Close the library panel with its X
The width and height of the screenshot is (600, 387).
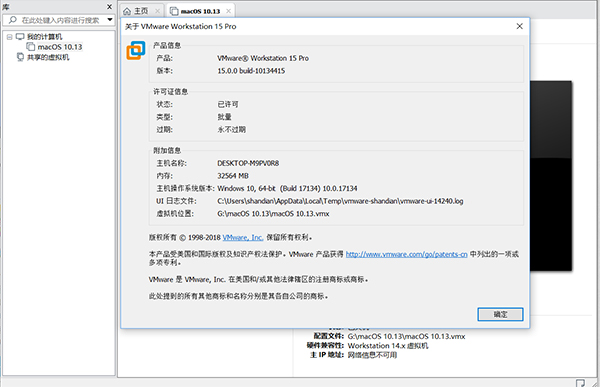click(109, 7)
